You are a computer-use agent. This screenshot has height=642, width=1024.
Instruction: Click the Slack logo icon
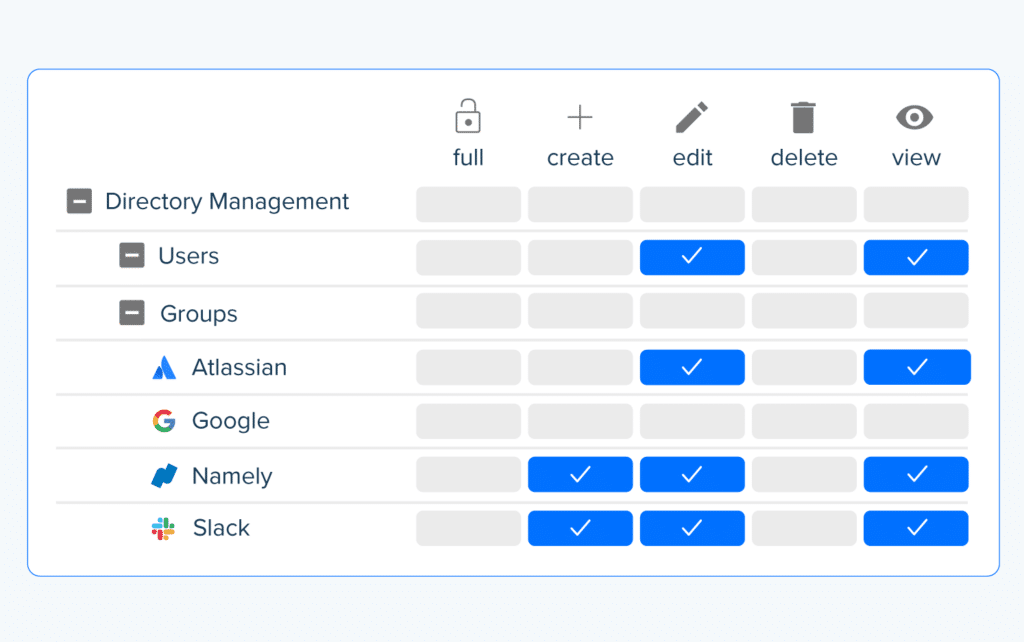coord(163,528)
